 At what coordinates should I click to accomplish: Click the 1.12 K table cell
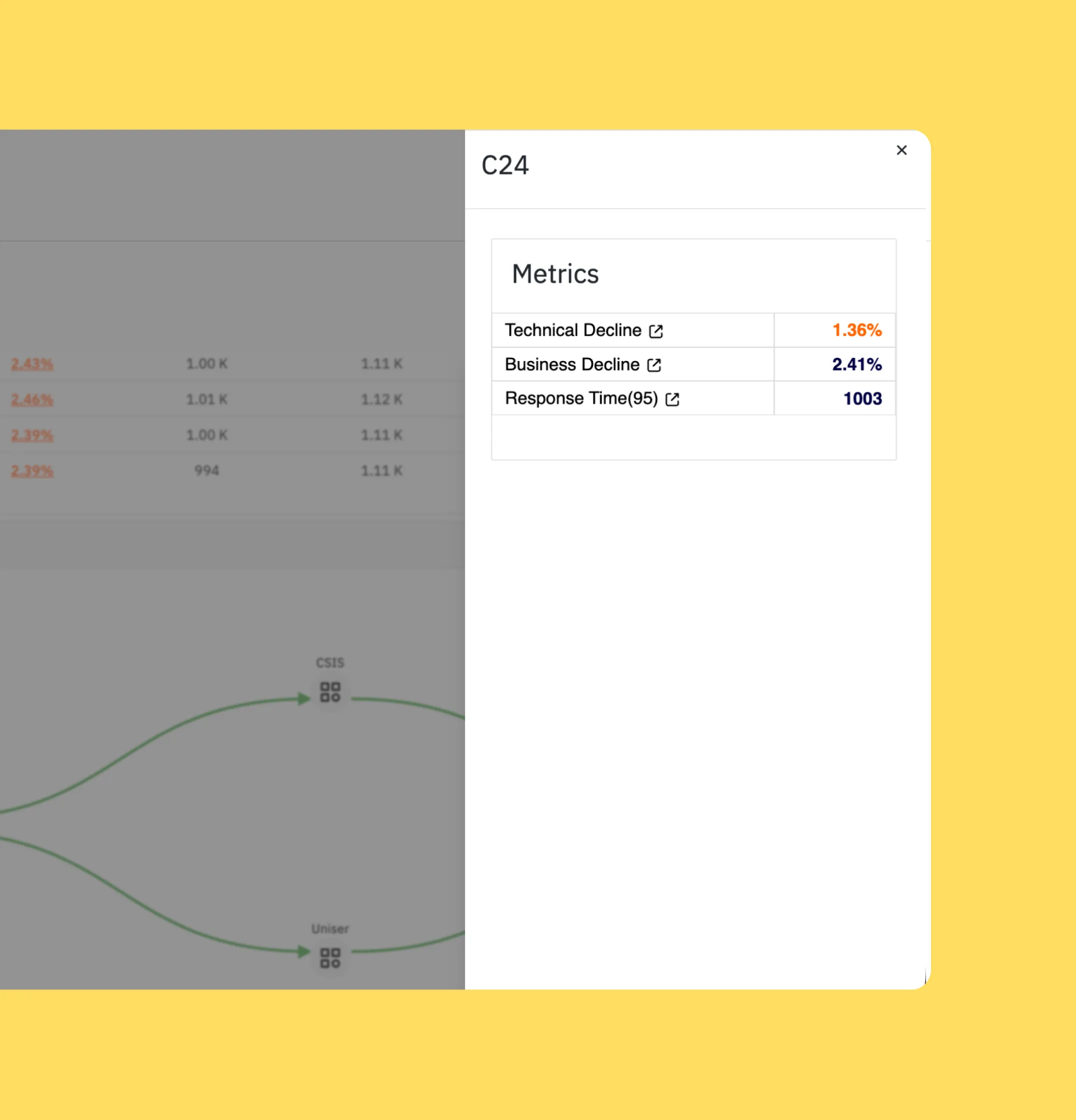pos(381,399)
